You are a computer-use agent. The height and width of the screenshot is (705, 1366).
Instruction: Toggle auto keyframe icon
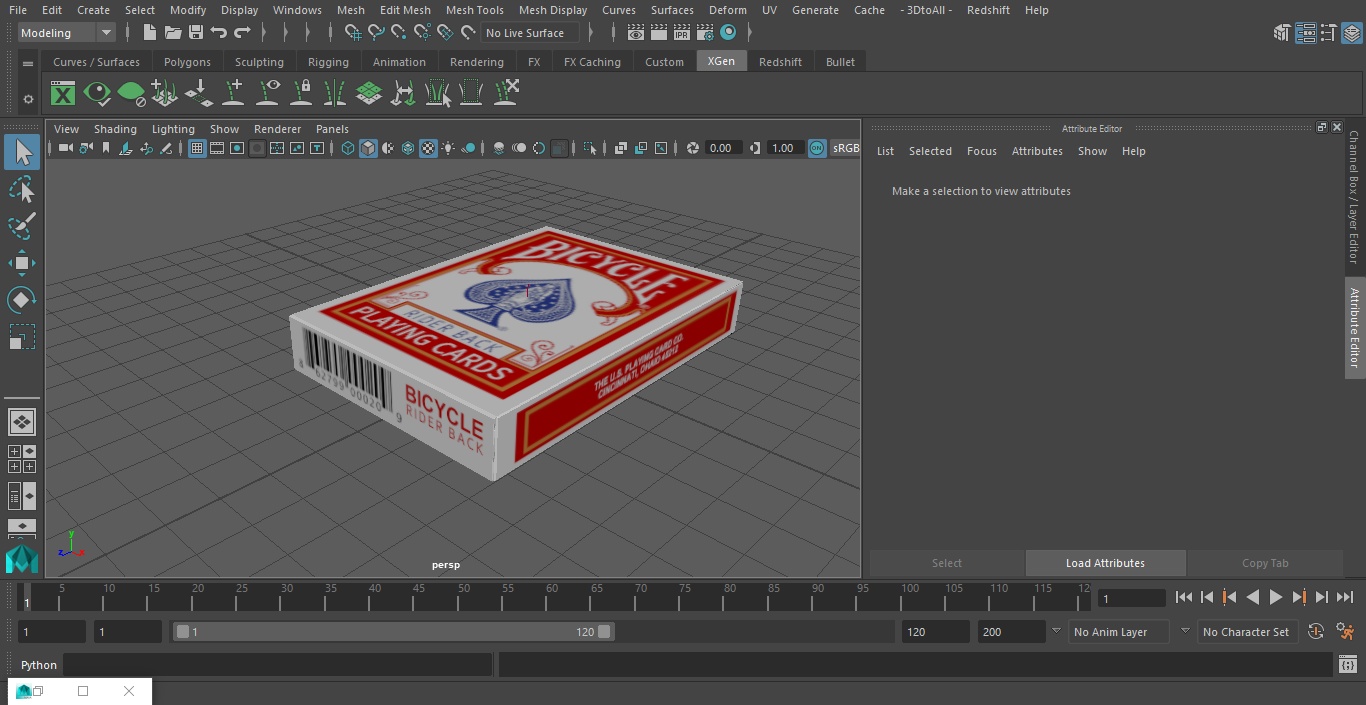point(1316,632)
